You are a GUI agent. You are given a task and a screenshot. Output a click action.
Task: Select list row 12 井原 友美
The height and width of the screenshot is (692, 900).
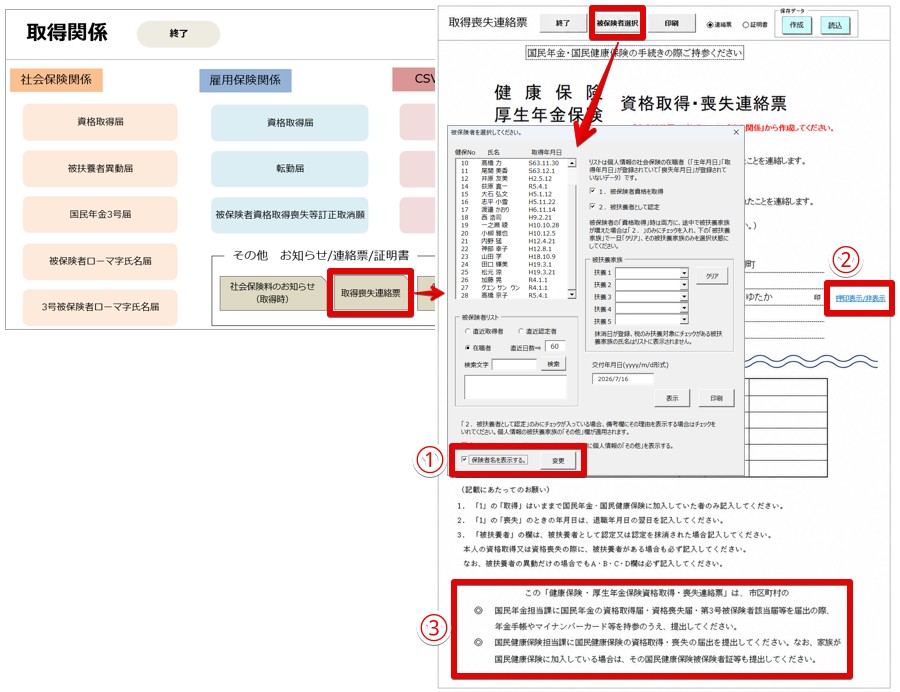click(511, 179)
